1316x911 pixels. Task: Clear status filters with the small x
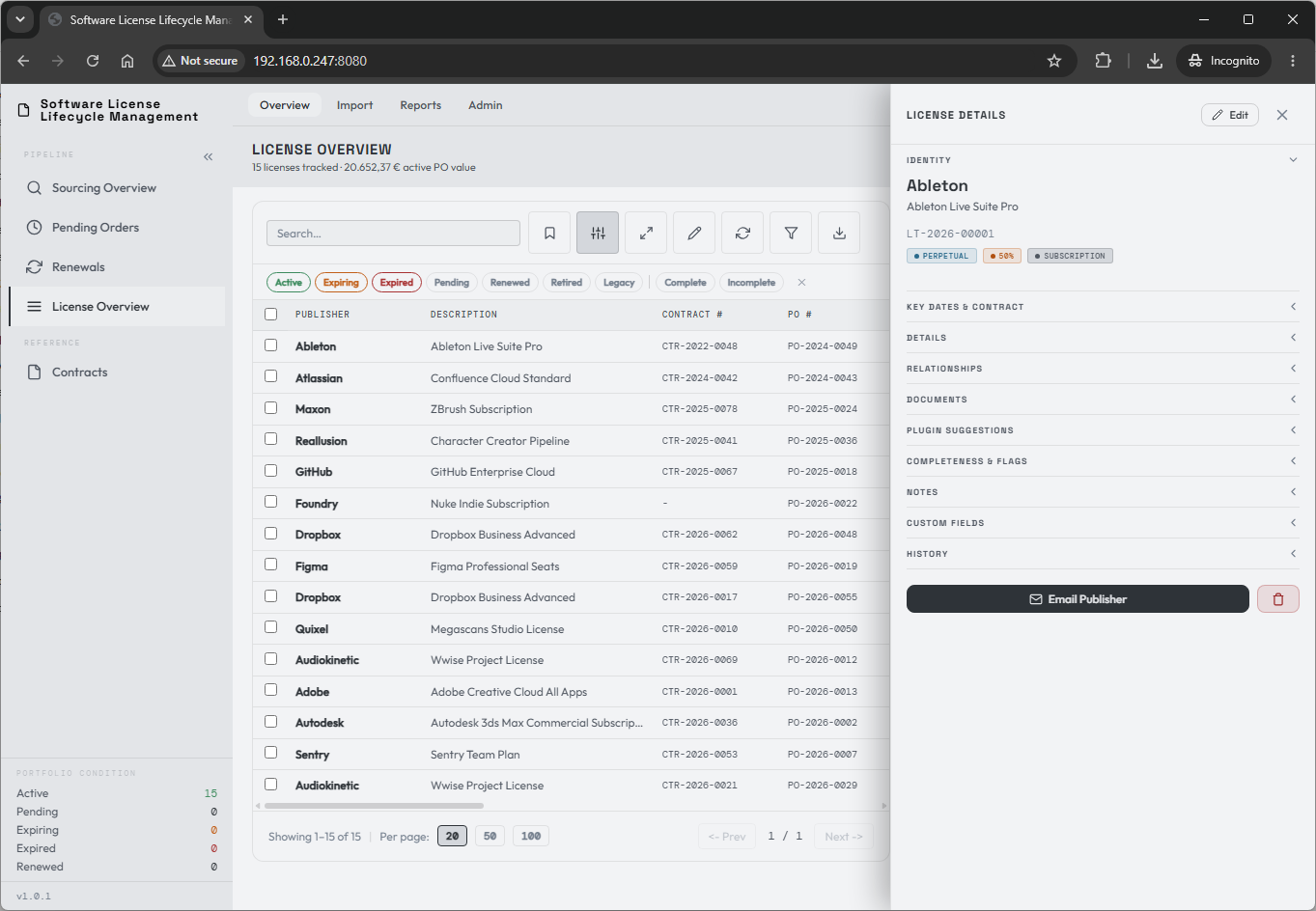(x=801, y=283)
